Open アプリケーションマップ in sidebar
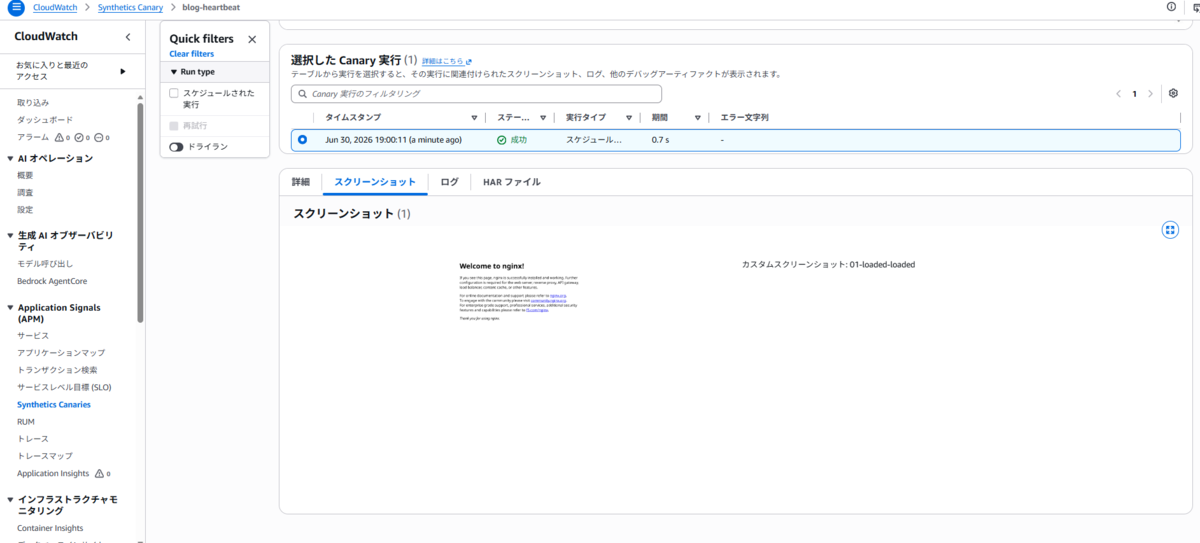 61,353
